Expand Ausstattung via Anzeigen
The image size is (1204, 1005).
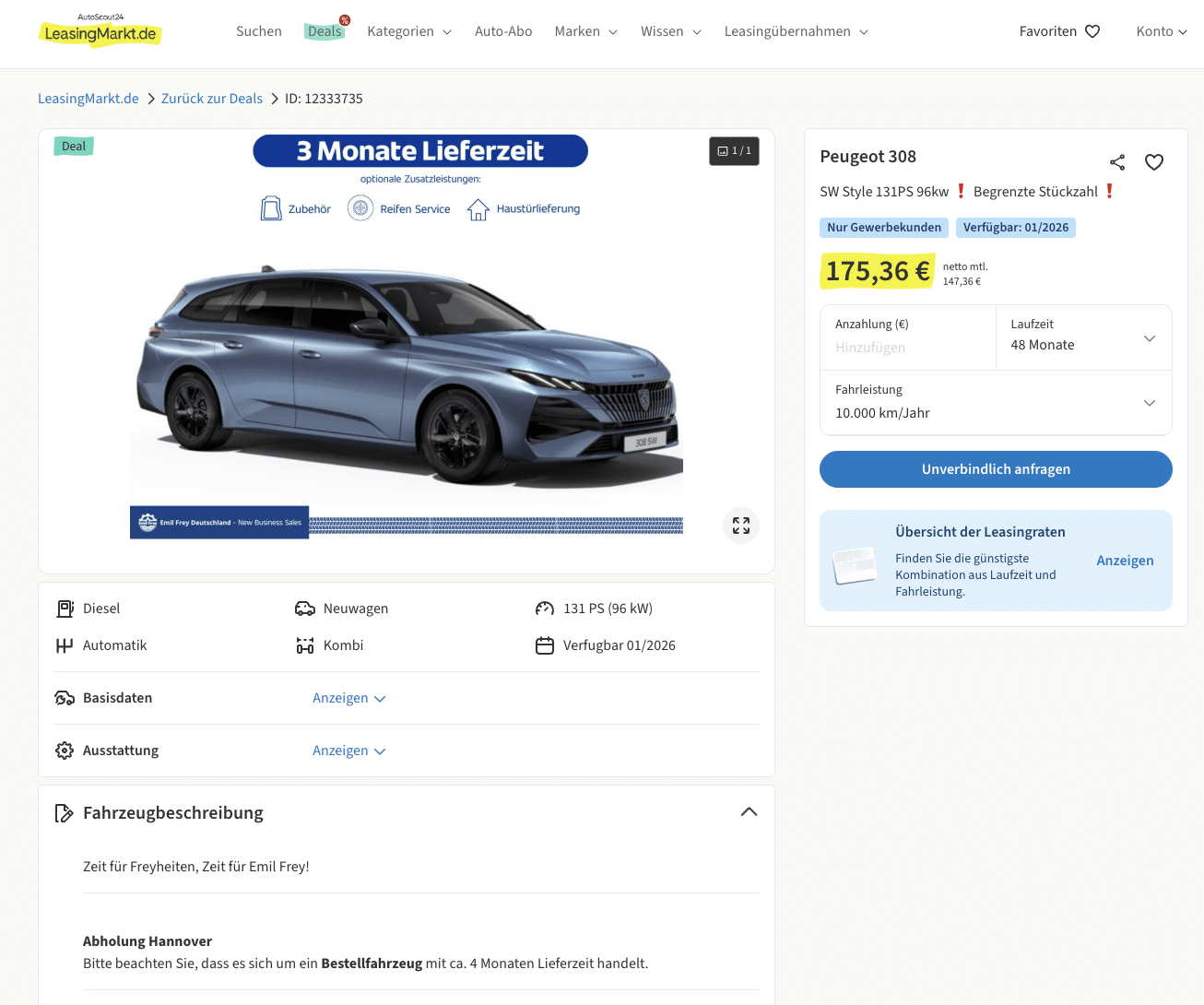coord(348,751)
